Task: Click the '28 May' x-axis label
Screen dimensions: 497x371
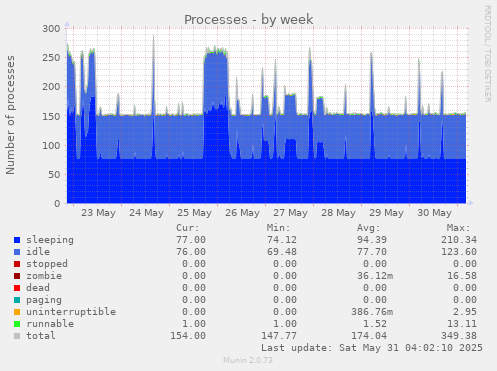Action: (338, 213)
